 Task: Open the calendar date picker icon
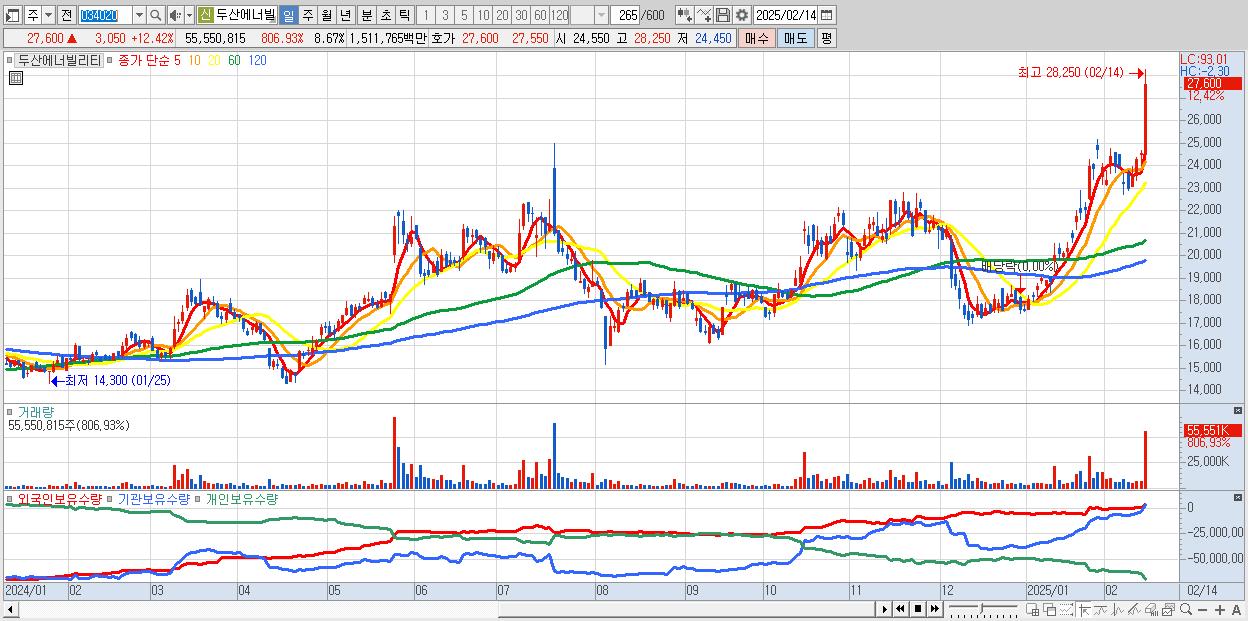(826, 15)
